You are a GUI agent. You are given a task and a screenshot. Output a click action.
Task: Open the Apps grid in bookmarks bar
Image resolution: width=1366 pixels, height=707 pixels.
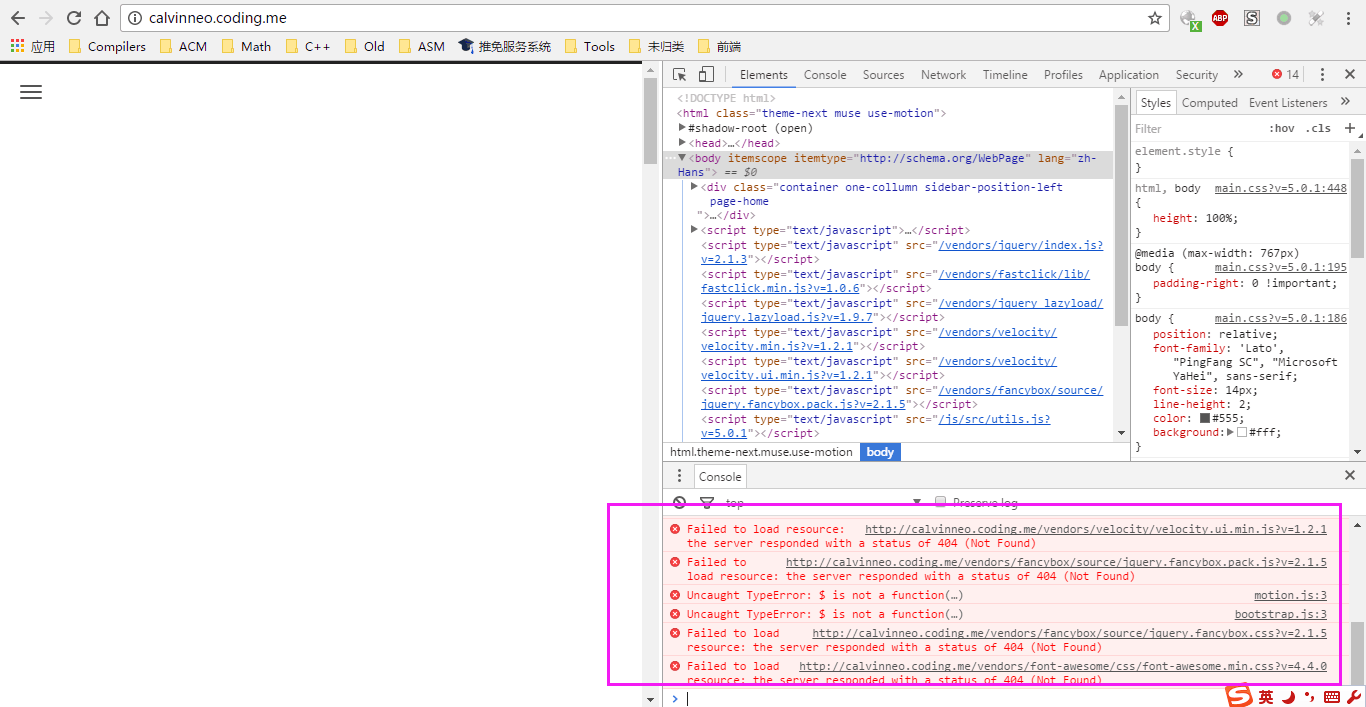[33, 46]
